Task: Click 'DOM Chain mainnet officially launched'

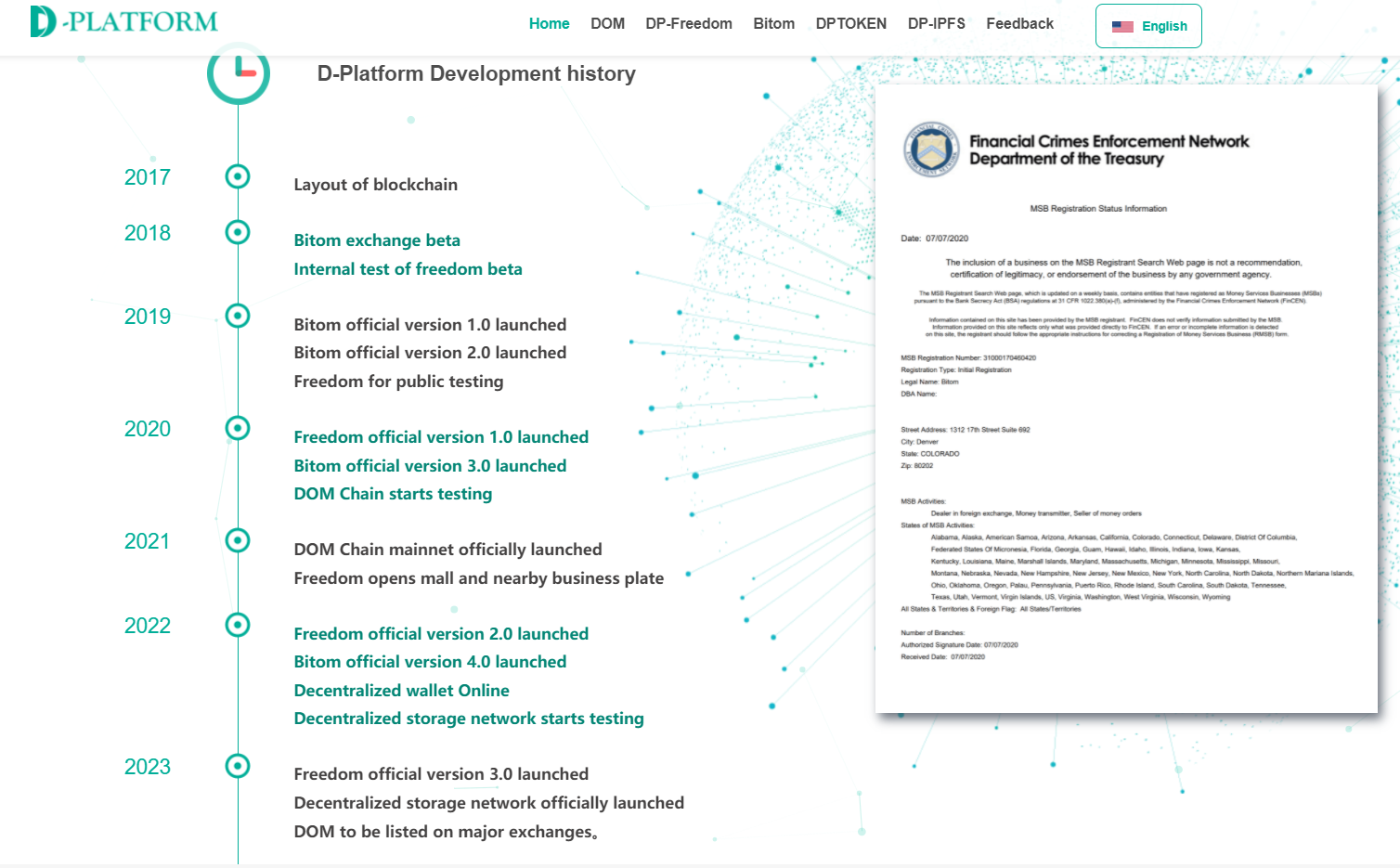Action: (x=447, y=550)
